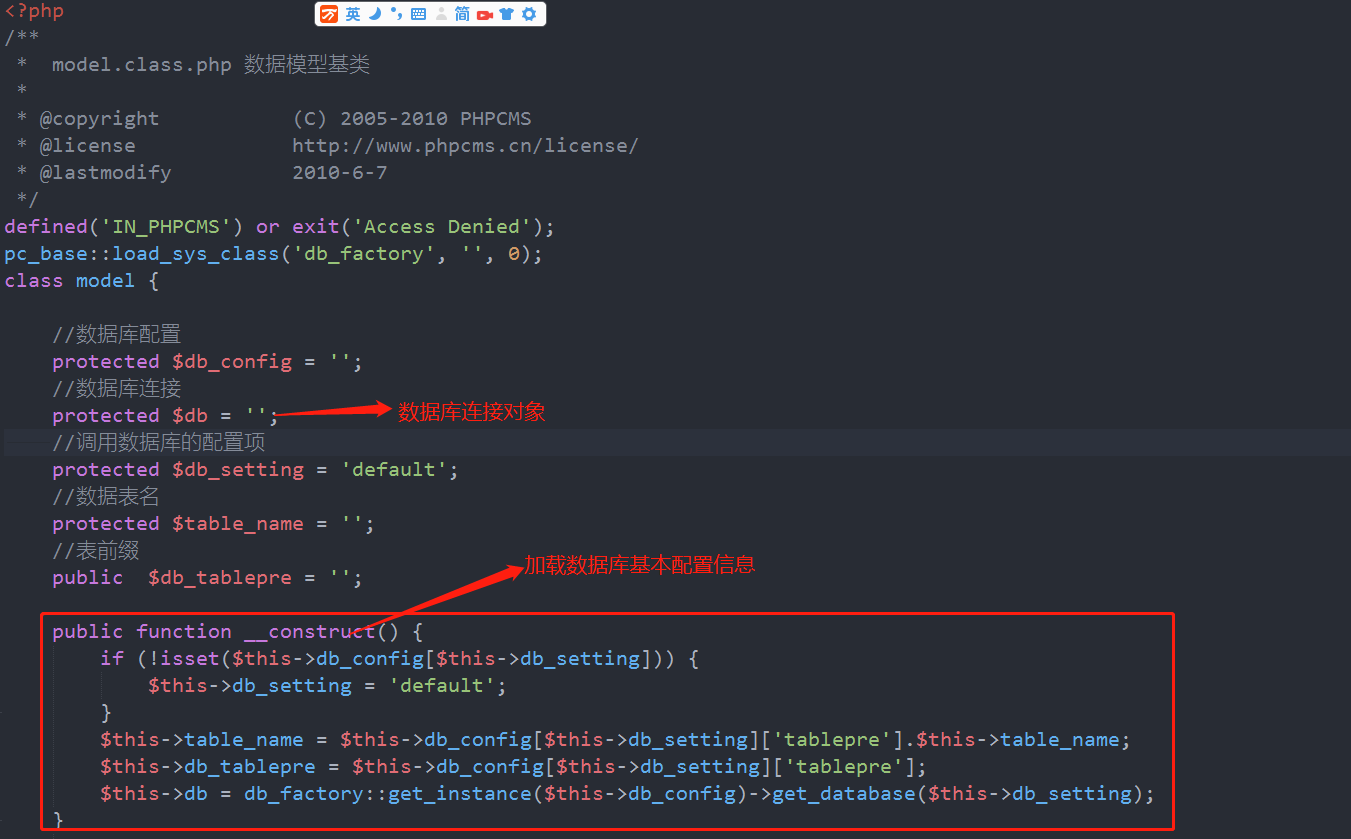The width and height of the screenshot is (1351, 839).
Task: Click the $db_tablepre property declaration
Action: 207,578
